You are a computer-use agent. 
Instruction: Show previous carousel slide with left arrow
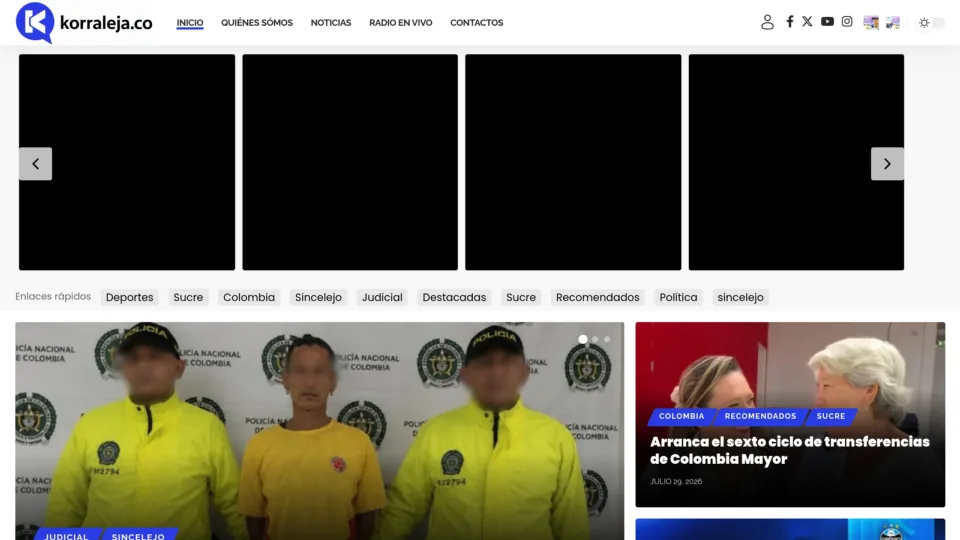[36, 163]
